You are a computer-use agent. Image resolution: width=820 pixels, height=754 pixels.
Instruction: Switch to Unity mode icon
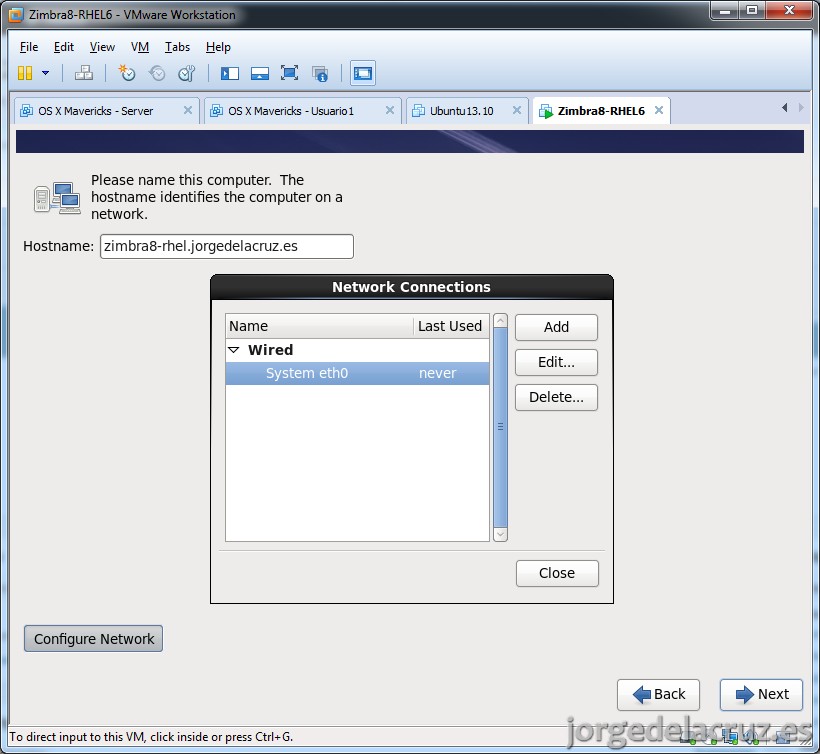(x=320, y=74)
